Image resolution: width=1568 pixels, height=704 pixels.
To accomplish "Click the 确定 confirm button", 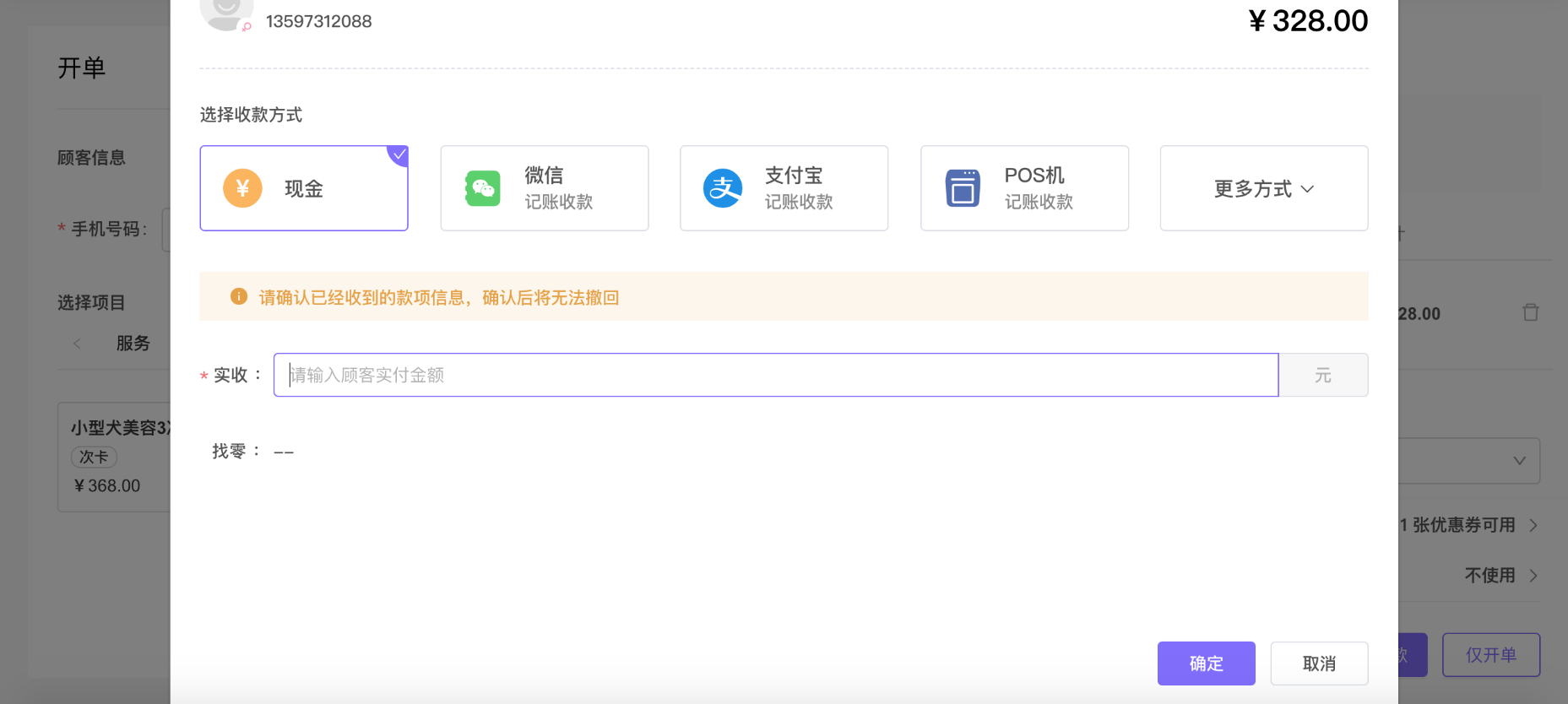I will tap(1206, 663).
